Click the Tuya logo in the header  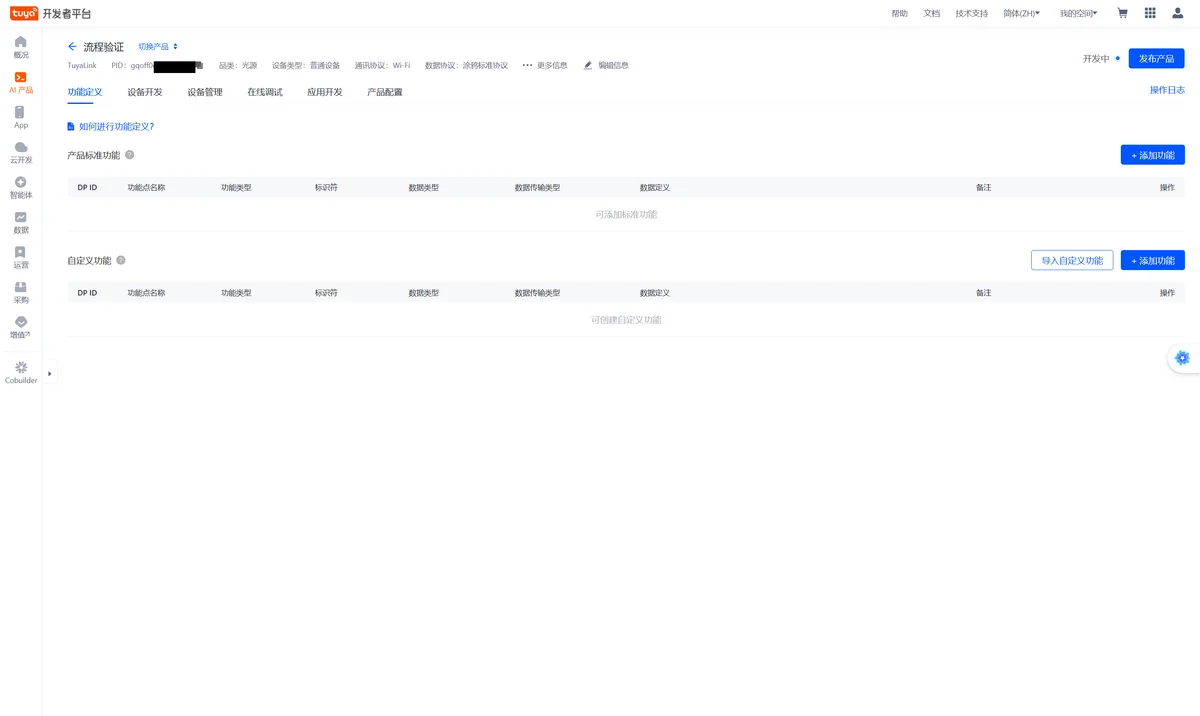24,13
